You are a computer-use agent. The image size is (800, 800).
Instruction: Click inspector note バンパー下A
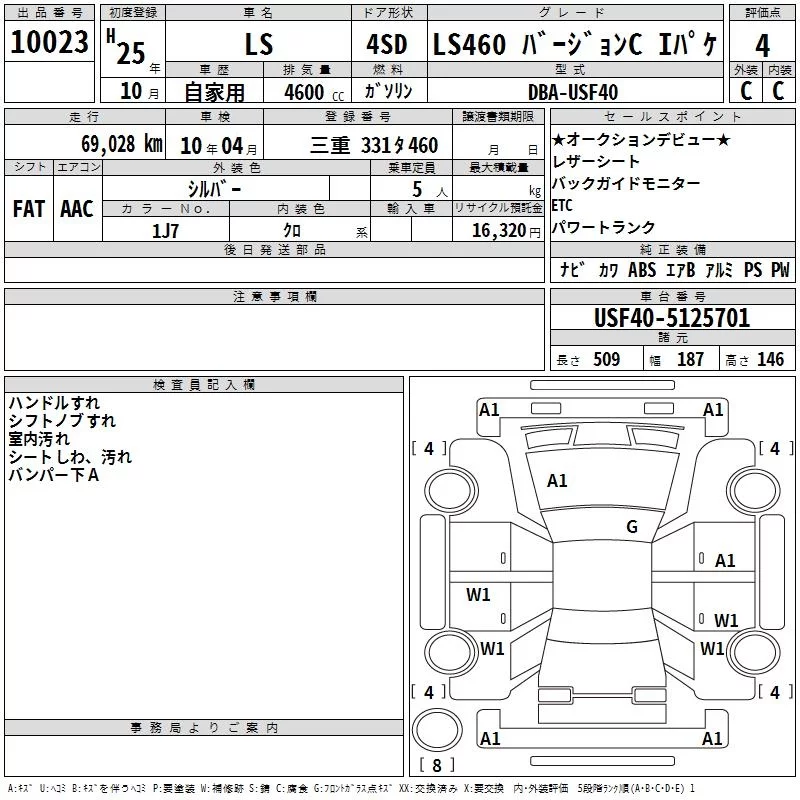(x=54, y=475)
